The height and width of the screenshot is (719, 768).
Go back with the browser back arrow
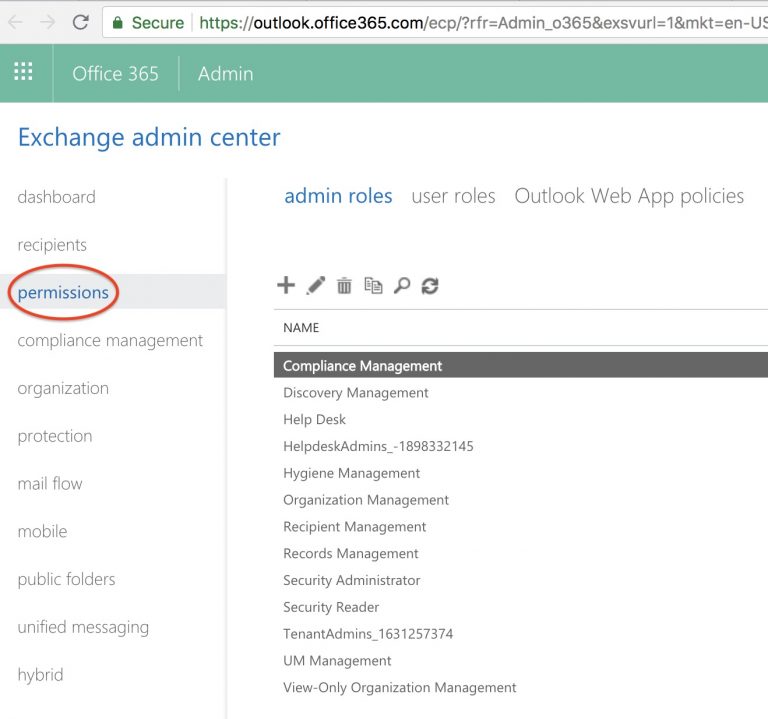point(16,23)
